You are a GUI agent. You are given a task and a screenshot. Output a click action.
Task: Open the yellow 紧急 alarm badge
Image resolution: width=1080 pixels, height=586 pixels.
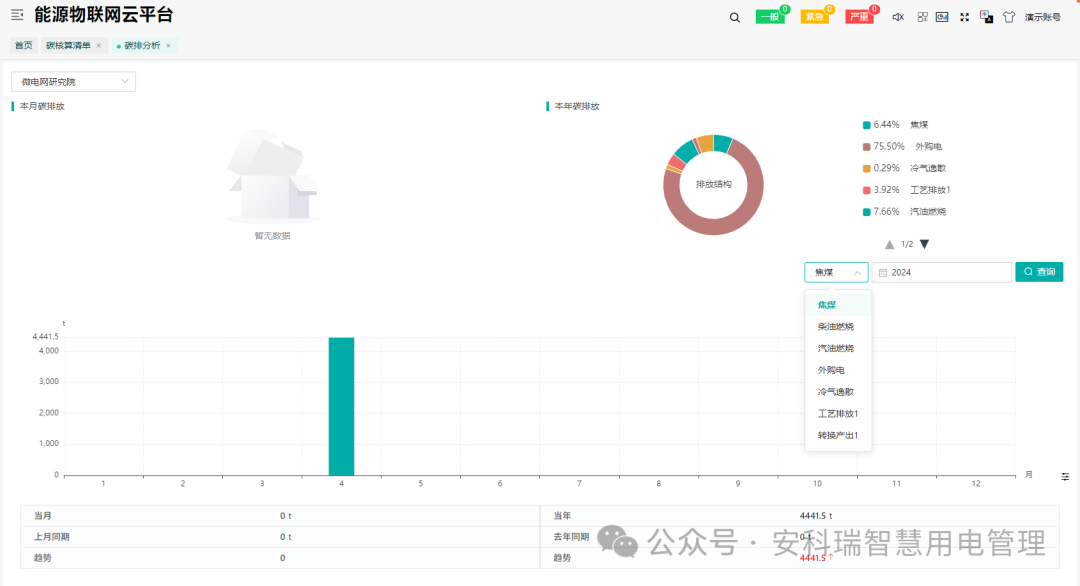tap(815, 17)
